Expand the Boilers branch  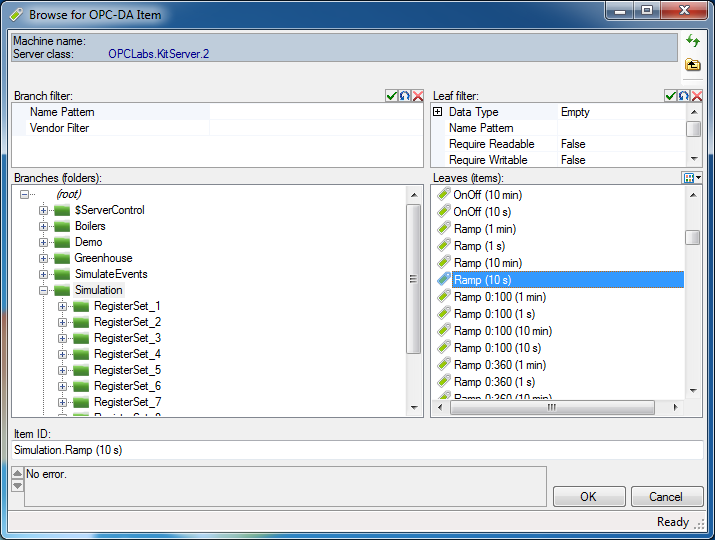[44, 226]
